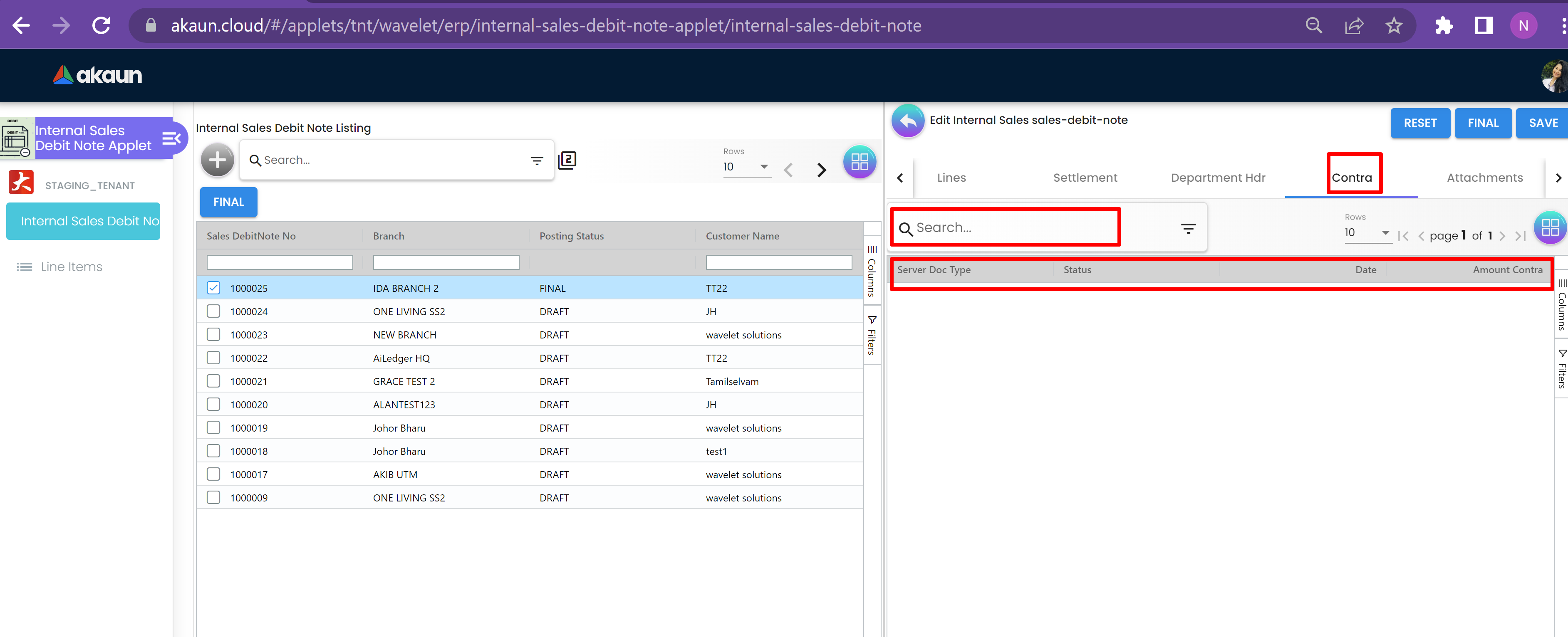Click the numbered stack icon next to the listing search
Screen dimensions: 1568x637
pyautogui.click(x=567, y=160)
